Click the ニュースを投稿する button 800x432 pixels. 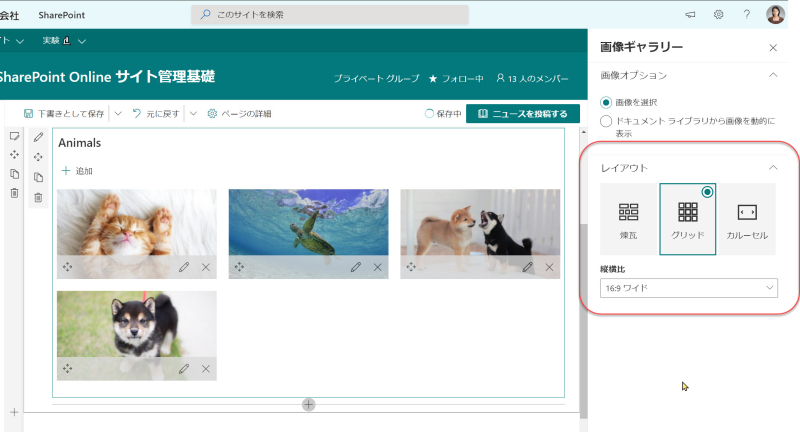[523, 114]
